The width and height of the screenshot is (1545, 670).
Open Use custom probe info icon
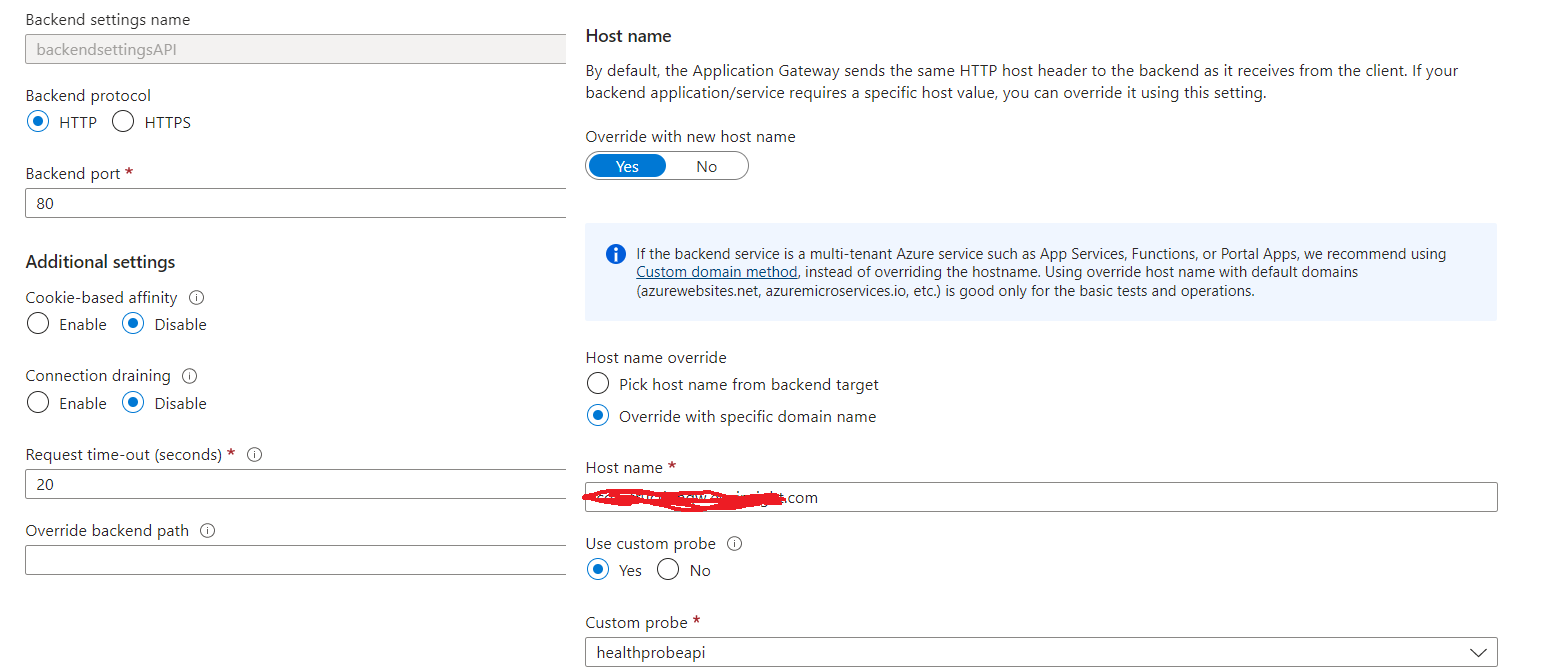(735, 544)
